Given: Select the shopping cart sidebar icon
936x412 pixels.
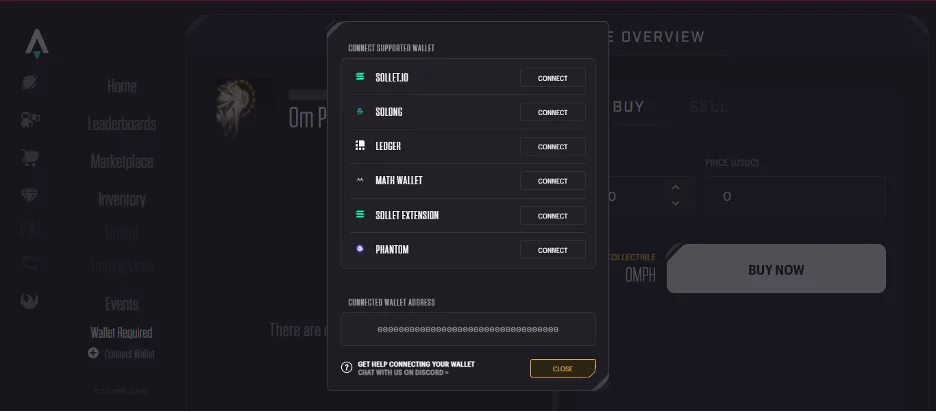Looking at the screenshot, I should click(29, 158).
